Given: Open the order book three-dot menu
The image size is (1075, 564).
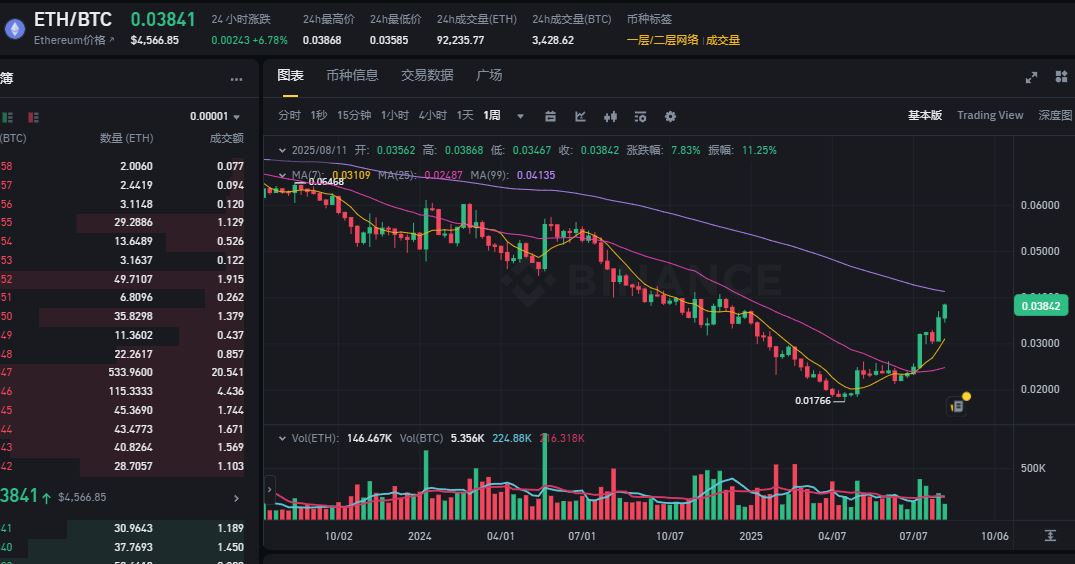Looking at the screenshot, I should click(x=236, y=79).
